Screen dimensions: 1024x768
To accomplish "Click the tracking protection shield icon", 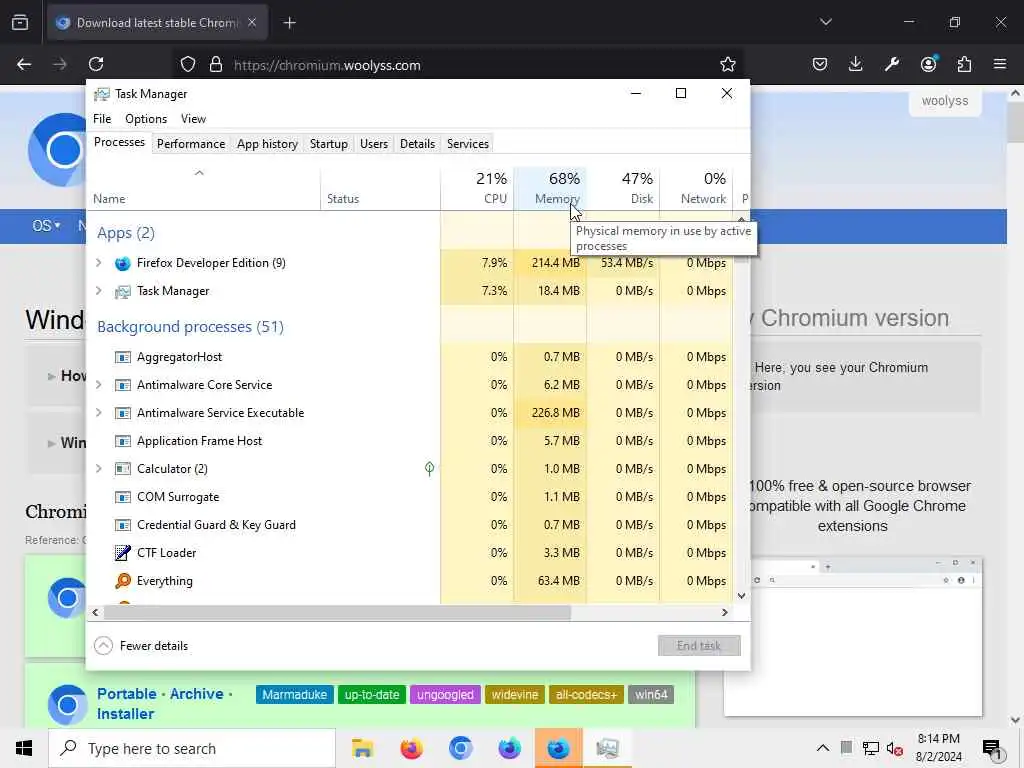I will coord(188,65).
